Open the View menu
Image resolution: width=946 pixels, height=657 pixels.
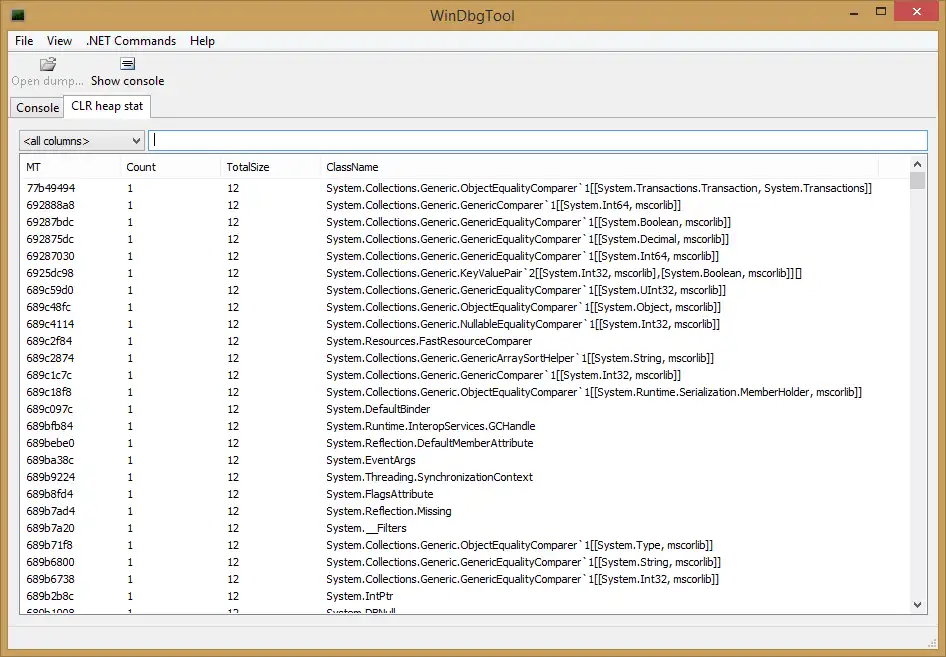coord(60,41)
